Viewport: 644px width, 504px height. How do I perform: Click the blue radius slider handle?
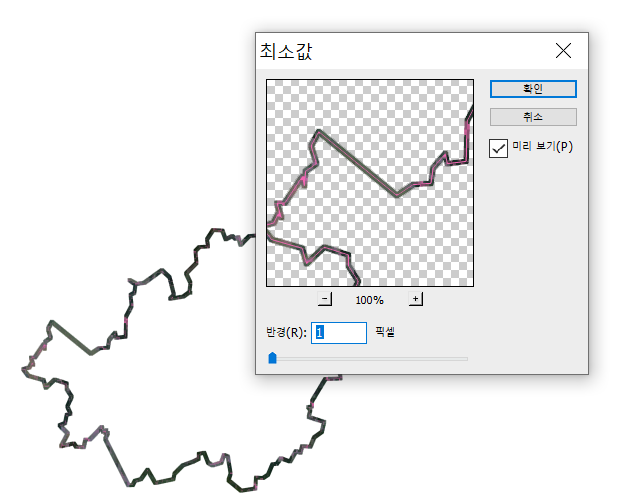pyautogui.click(x=272, y=358)
